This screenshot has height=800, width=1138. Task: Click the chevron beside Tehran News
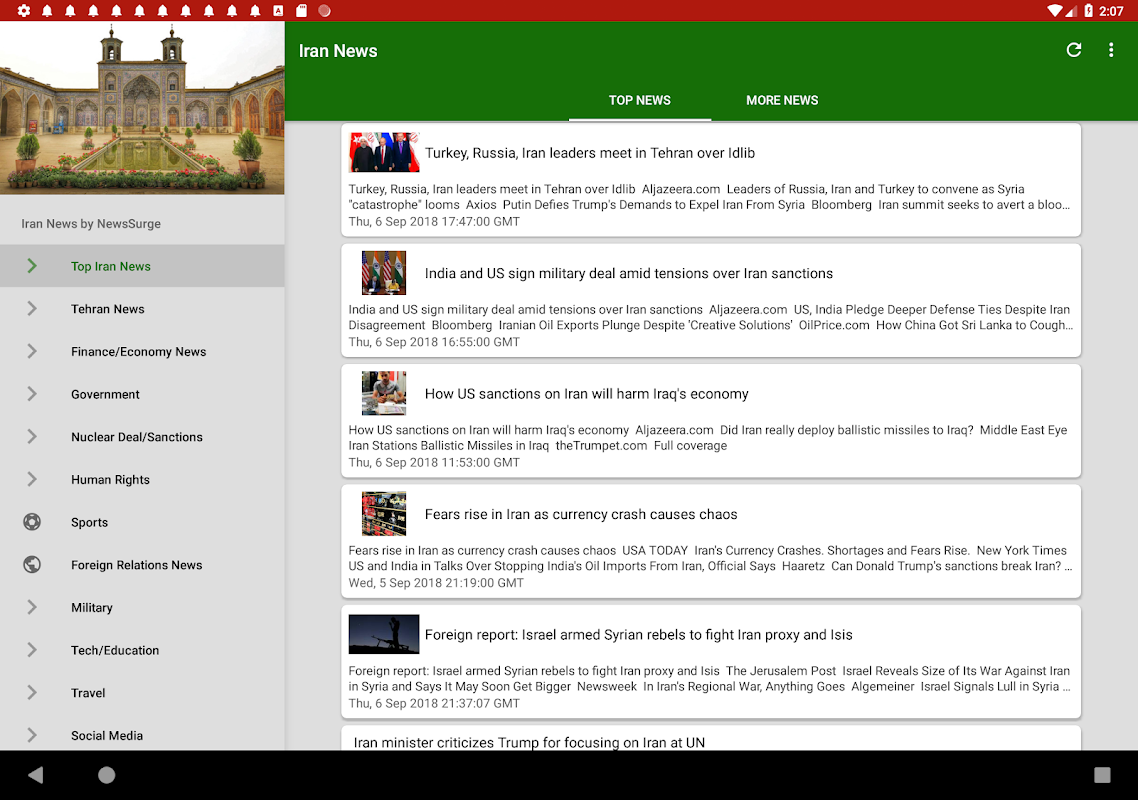point(32,309)
